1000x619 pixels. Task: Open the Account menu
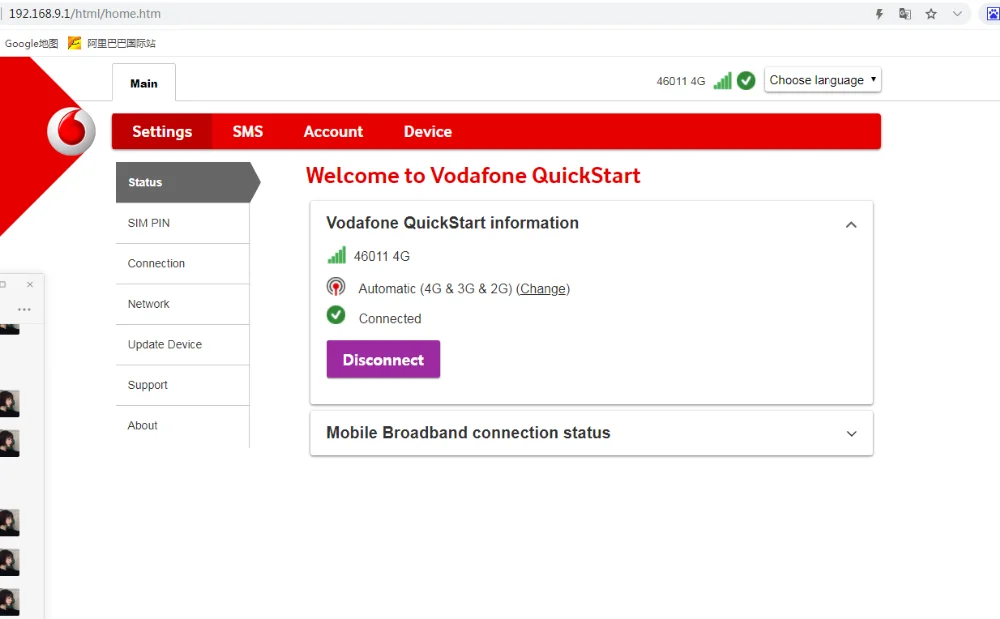(333, 131)
